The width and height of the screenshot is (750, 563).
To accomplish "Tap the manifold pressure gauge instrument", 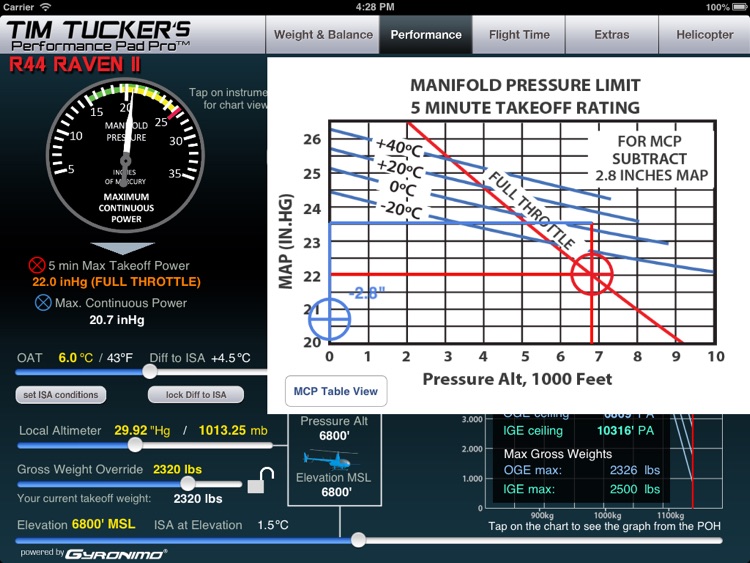I will pos(126,155).
